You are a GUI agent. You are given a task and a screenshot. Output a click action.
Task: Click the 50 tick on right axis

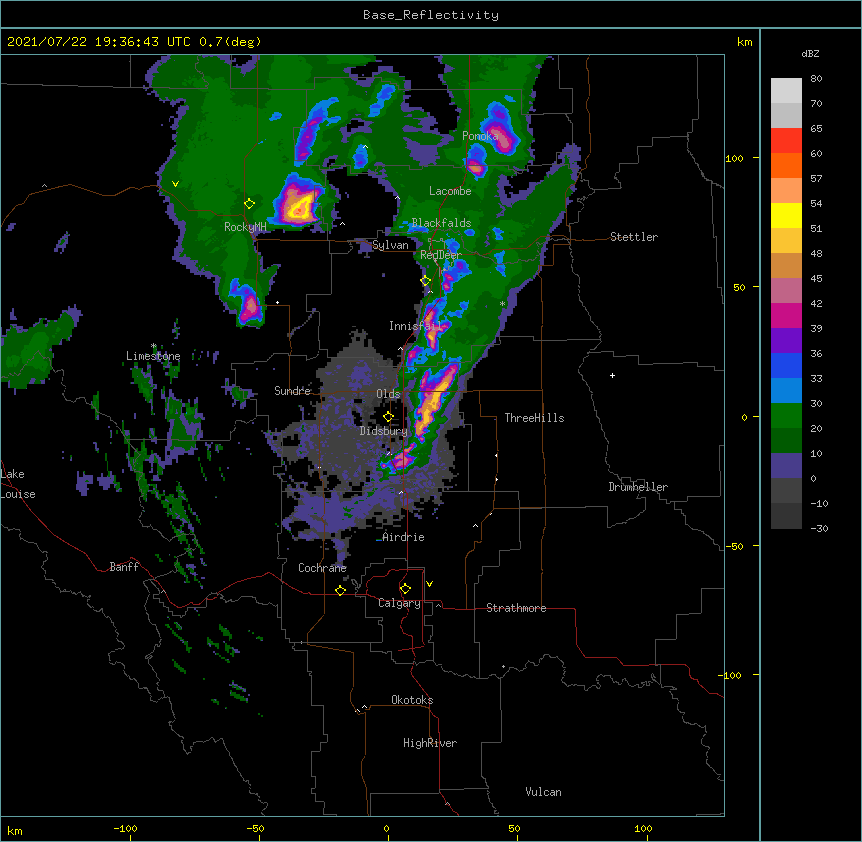739,287
